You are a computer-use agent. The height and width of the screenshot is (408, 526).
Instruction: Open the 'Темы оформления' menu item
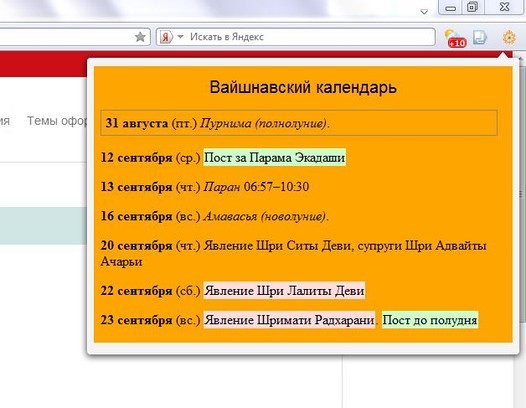point(57,121)
